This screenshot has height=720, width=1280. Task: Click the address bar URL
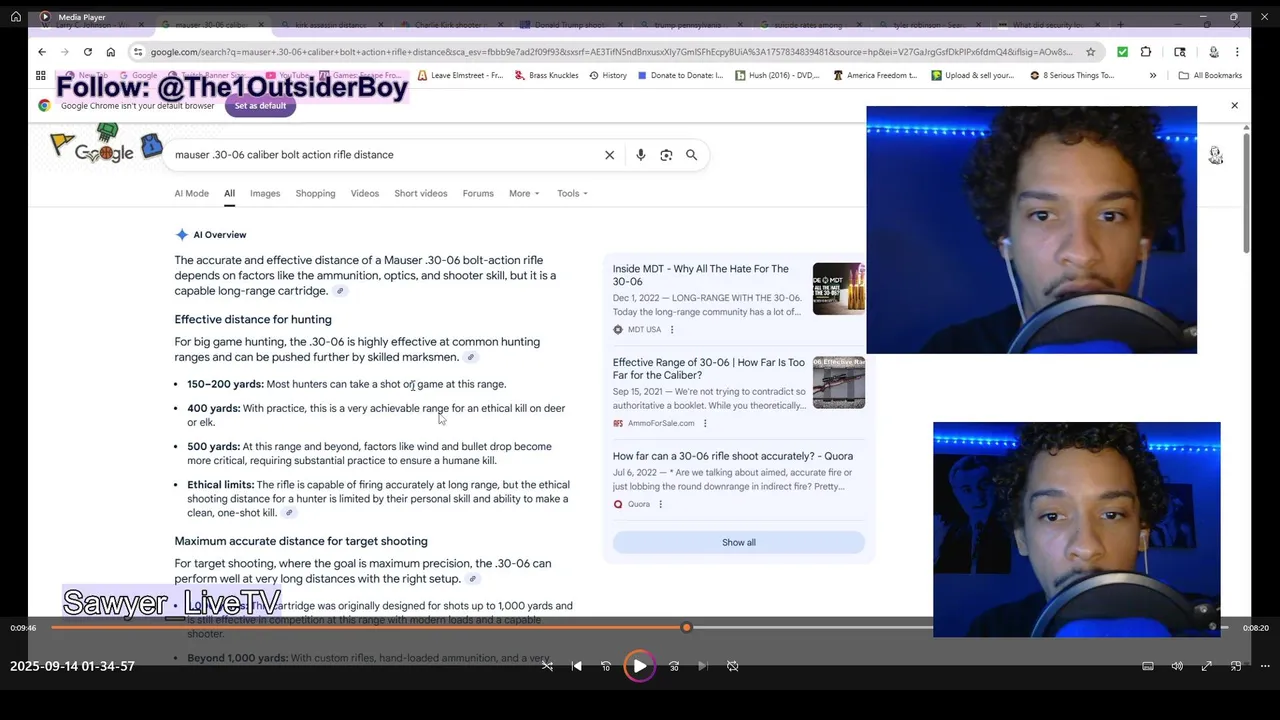(610, 52)
